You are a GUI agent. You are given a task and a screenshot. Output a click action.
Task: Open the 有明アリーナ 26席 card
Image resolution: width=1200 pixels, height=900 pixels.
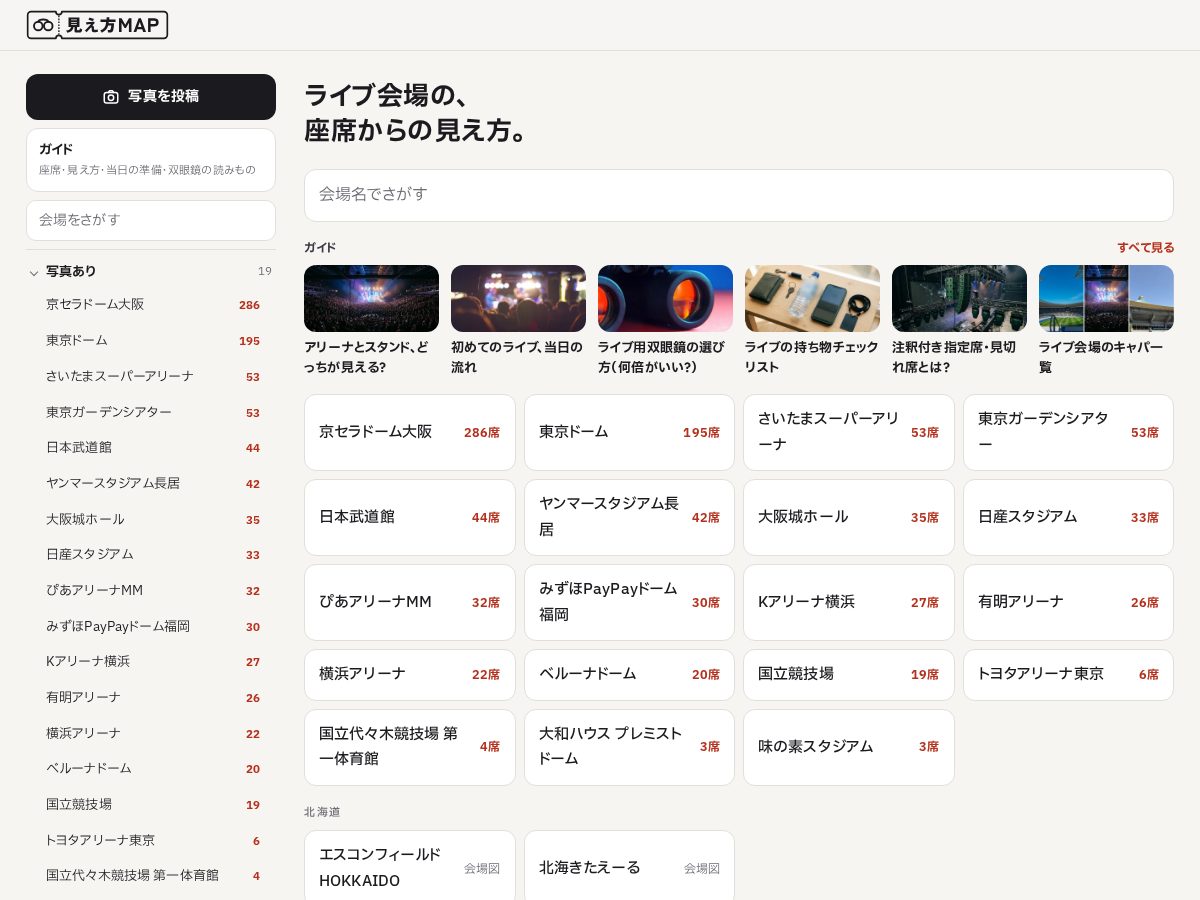pos(1068,603)
